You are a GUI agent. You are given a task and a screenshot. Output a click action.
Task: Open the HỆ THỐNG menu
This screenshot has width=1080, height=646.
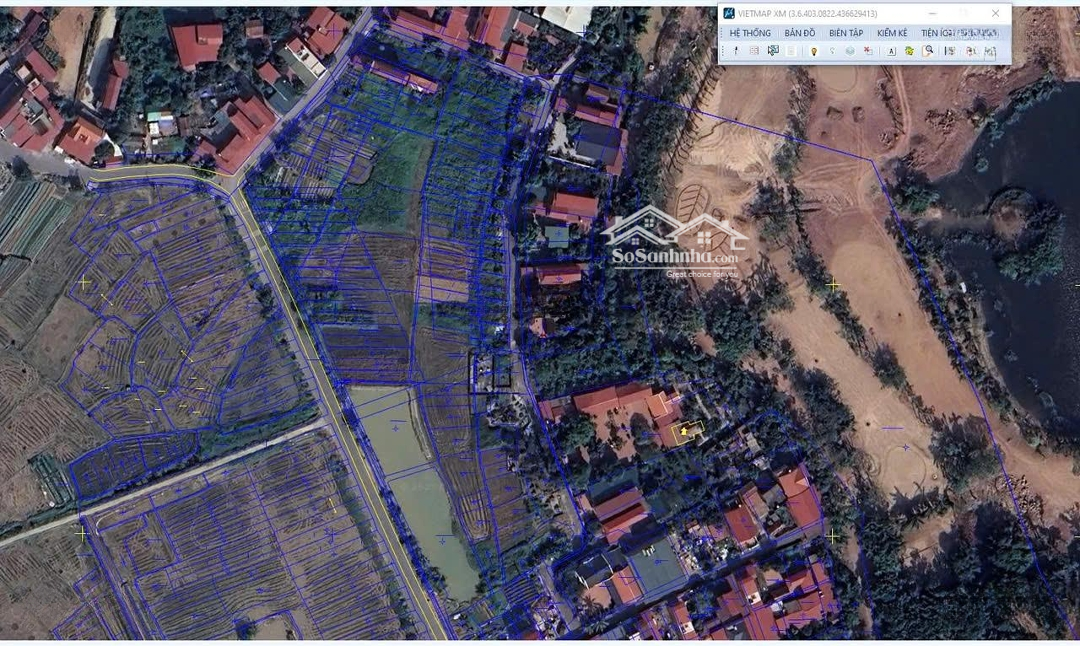750,33
